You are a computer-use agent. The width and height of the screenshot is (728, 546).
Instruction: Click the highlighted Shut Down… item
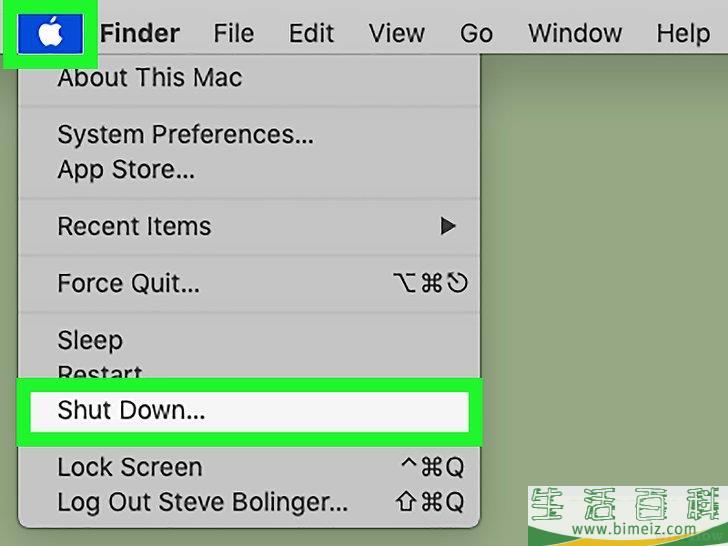pyautogui.click(x=249, y=411)
